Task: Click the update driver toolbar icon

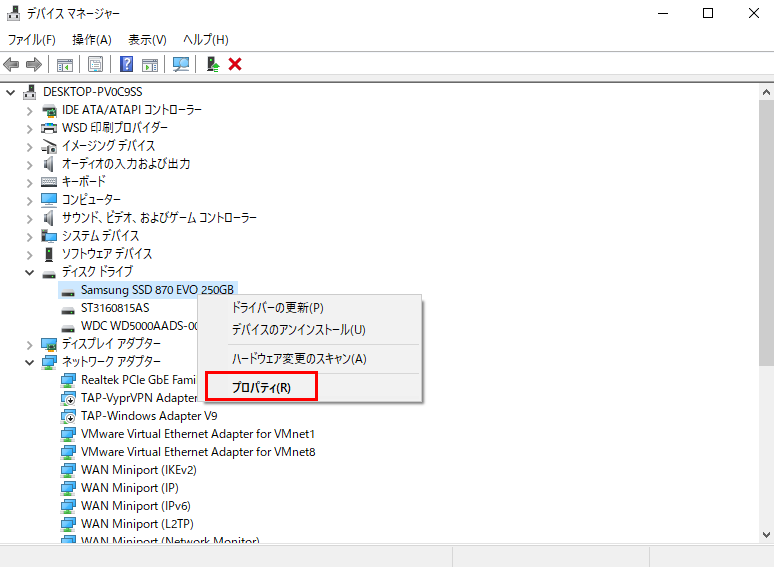Action: pyautogui.click(x=213, y=64)
